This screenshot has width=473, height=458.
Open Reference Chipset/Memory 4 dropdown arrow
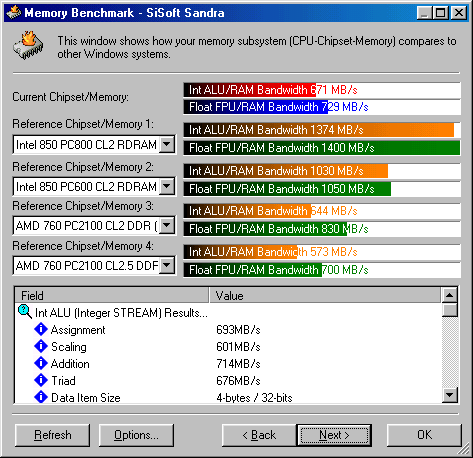click(167, 265)
